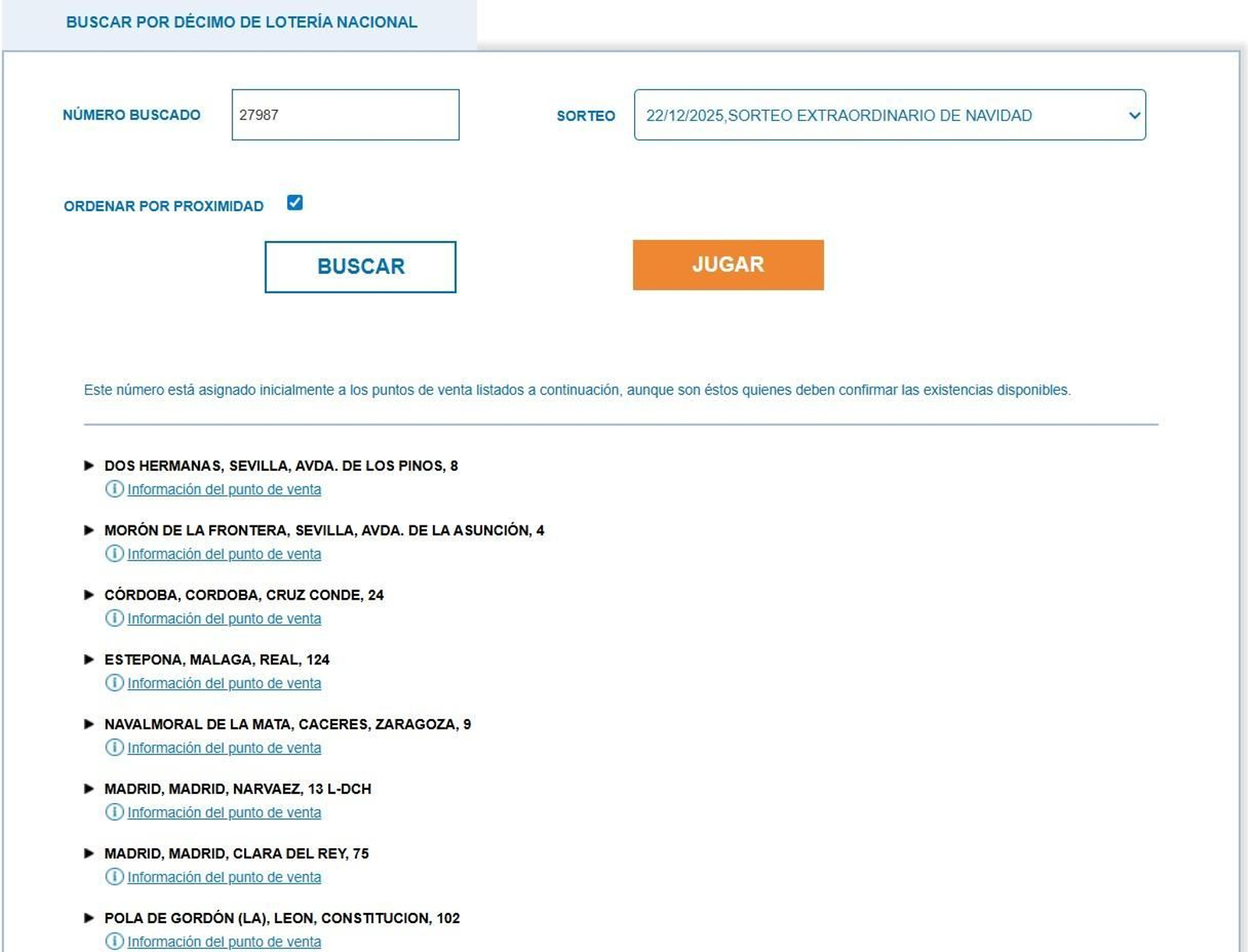Click info icon for Morón de la Frontera
The width and height of the screenshot is (1248, 952).
click(x=114, y=554)
